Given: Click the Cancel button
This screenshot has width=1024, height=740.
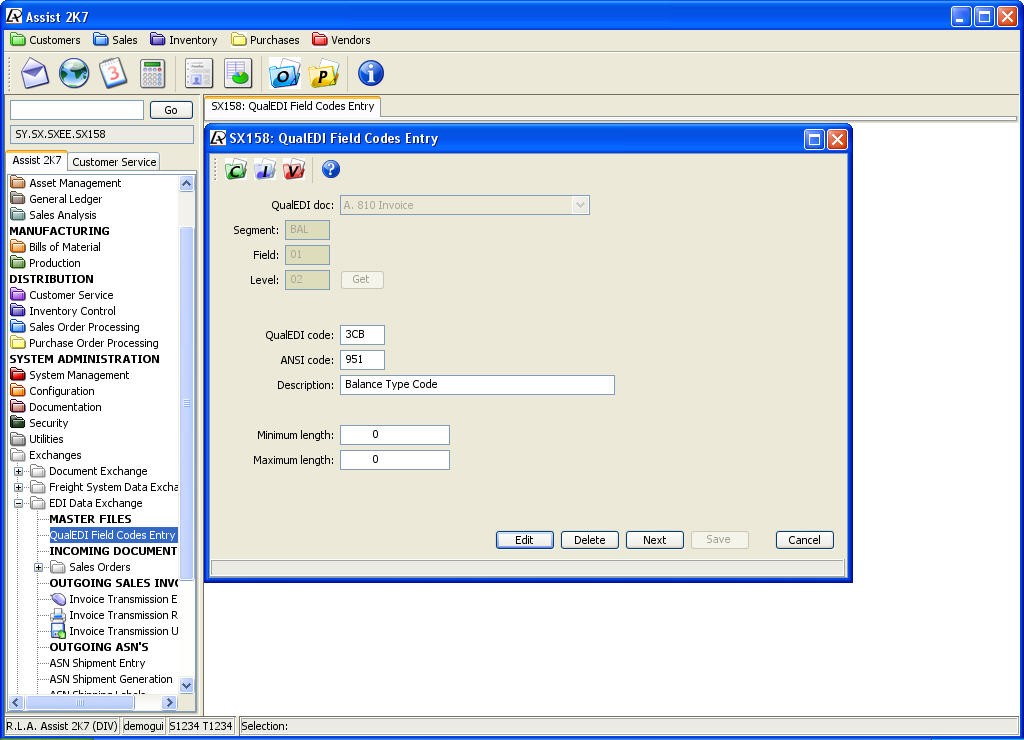Looking at the screenshot, I should (805, 540).
